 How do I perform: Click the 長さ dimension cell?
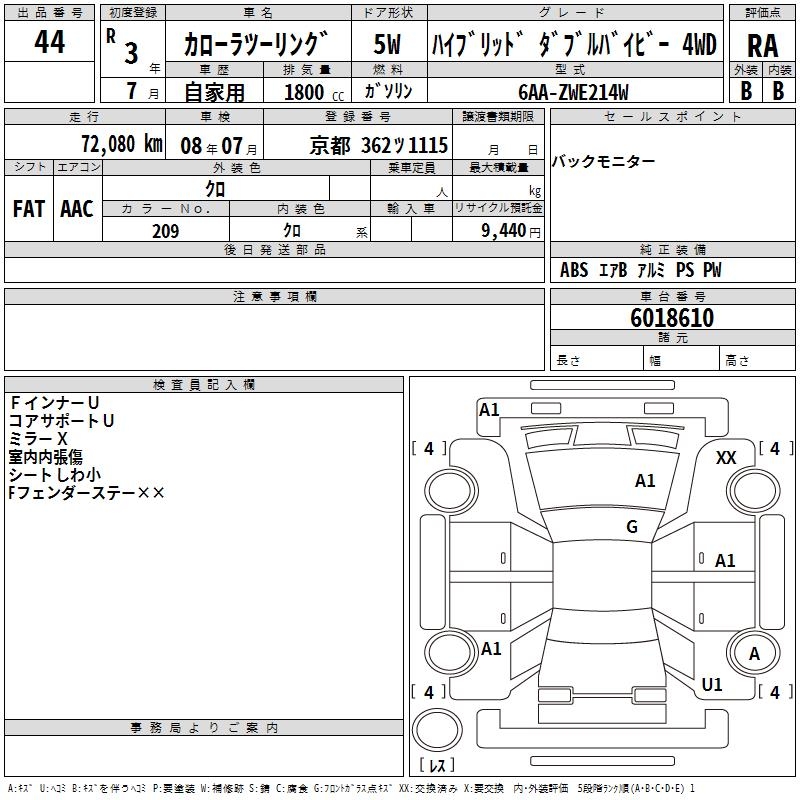596,360
